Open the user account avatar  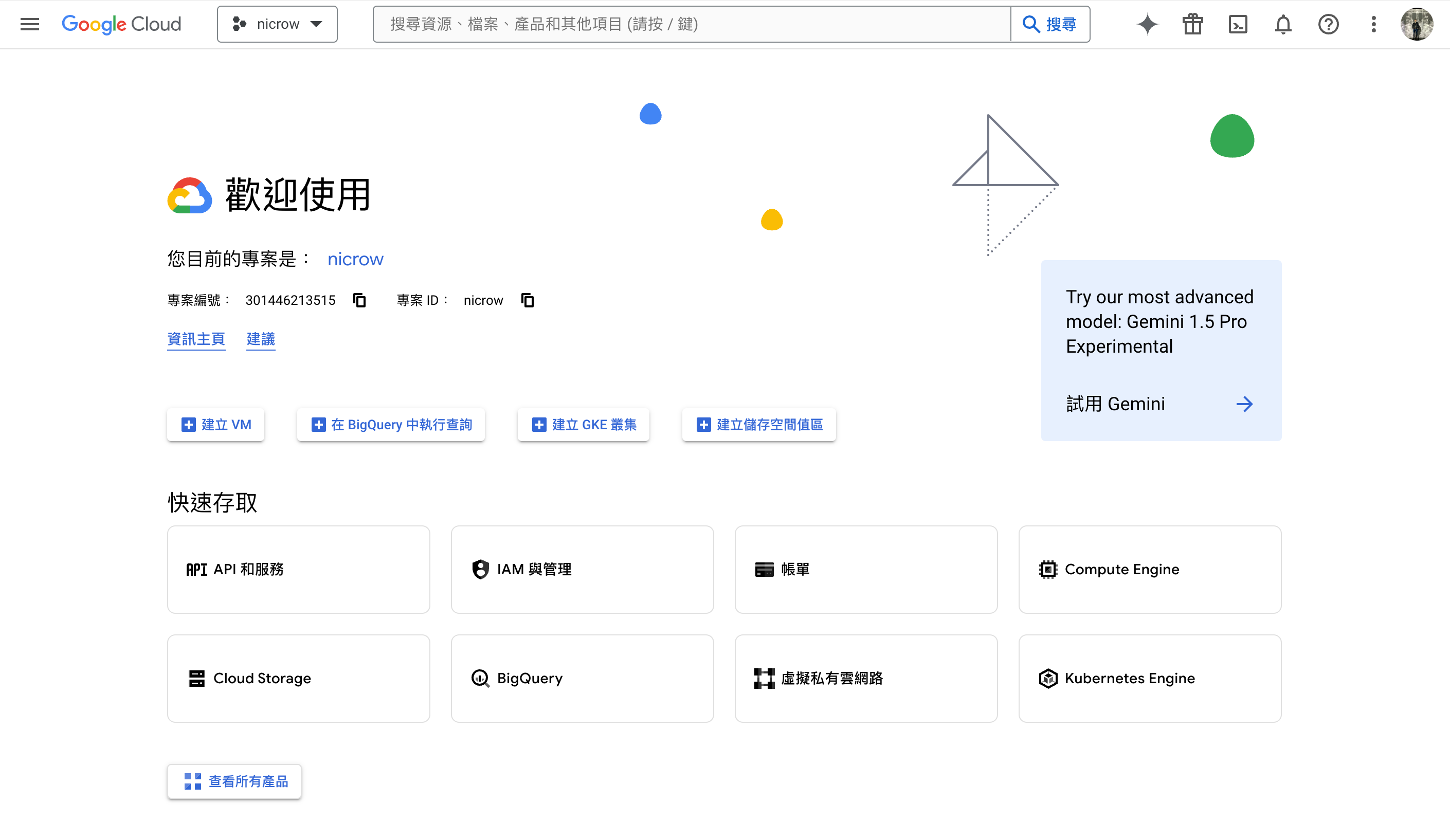(1417, 24)
